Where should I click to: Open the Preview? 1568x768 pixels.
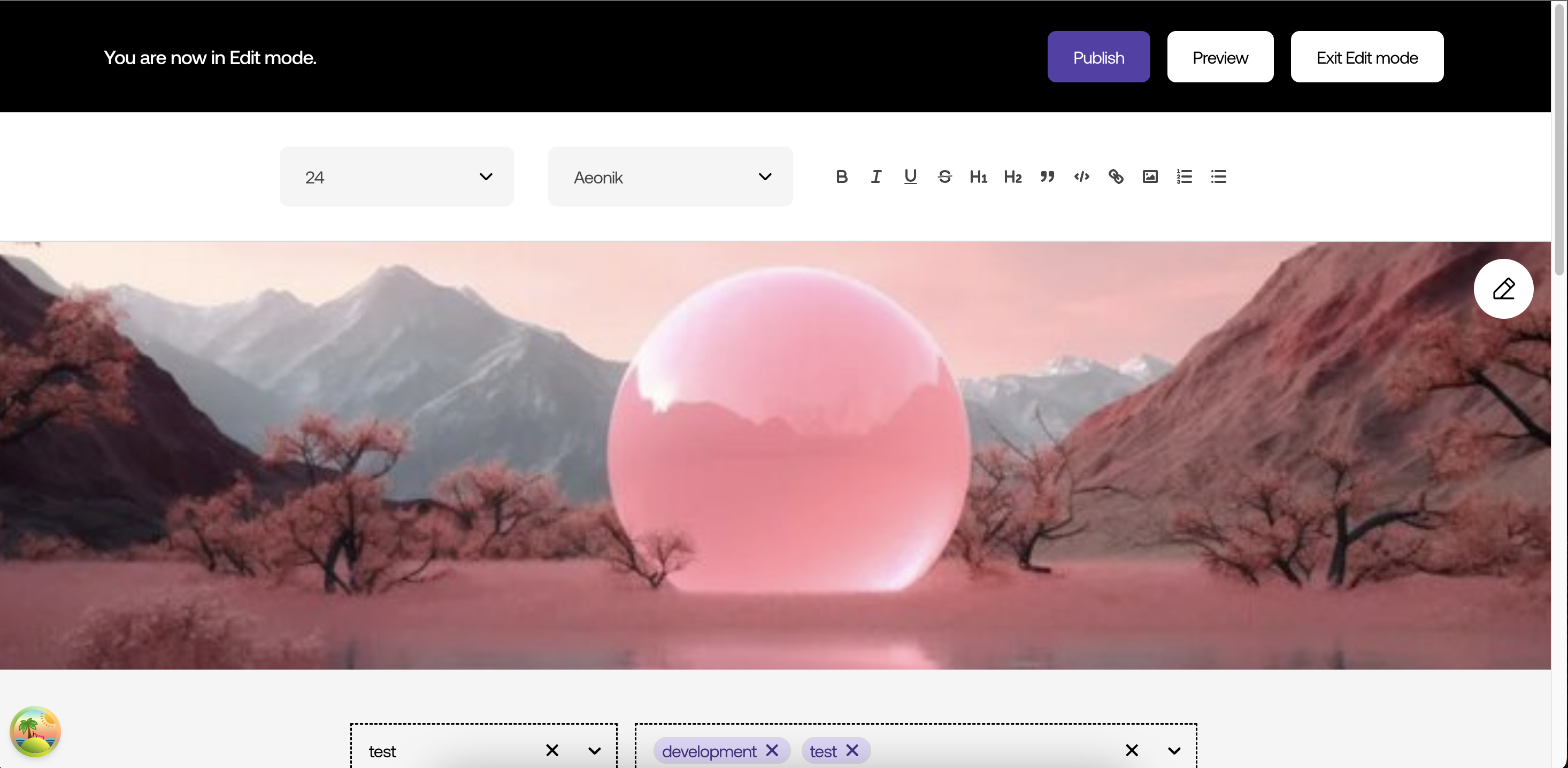click(x=1220, y=57)
